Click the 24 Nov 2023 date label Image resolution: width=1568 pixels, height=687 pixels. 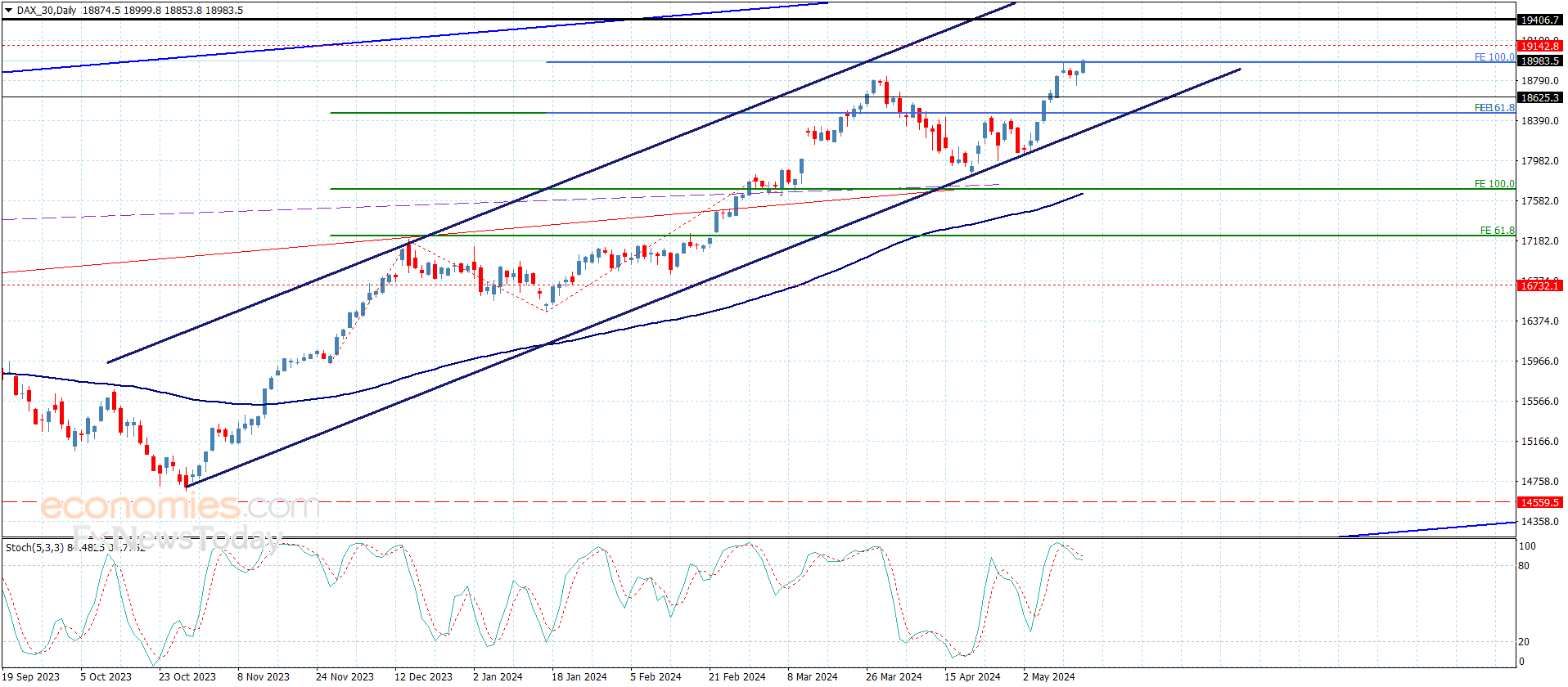tap(345, 676)
